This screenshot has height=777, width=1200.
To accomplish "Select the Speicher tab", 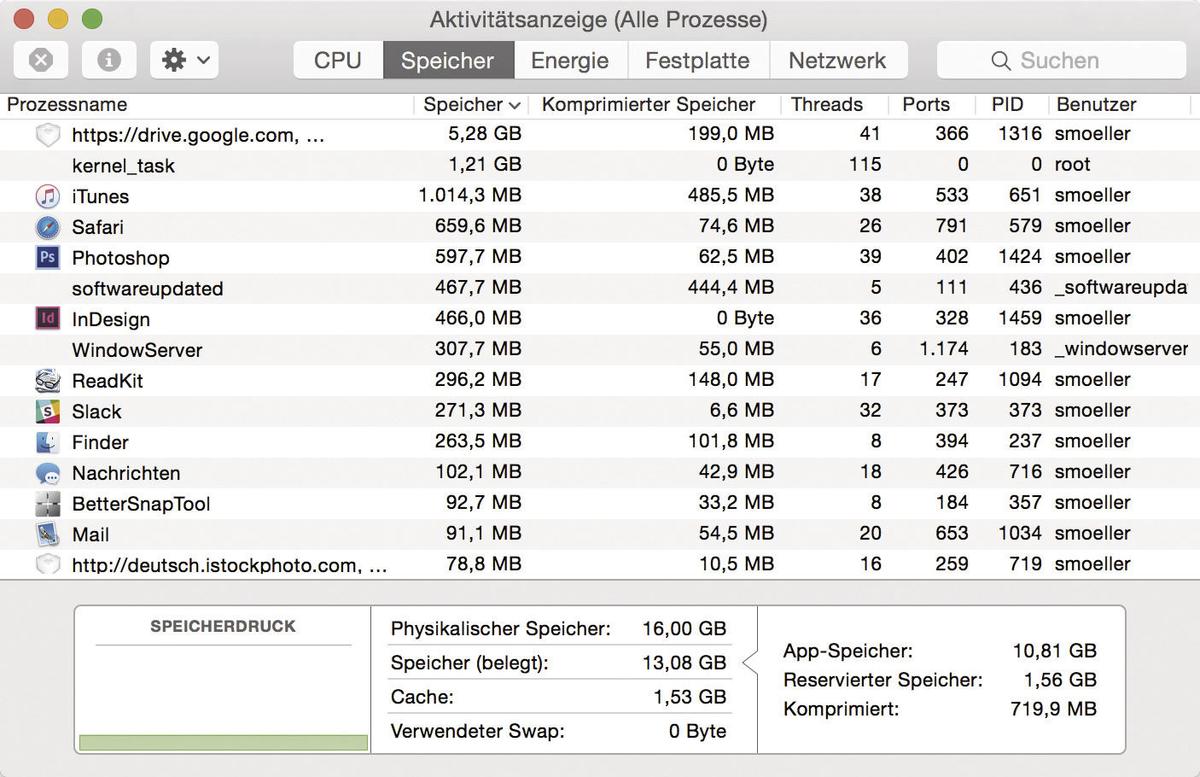I will point(448,60).
